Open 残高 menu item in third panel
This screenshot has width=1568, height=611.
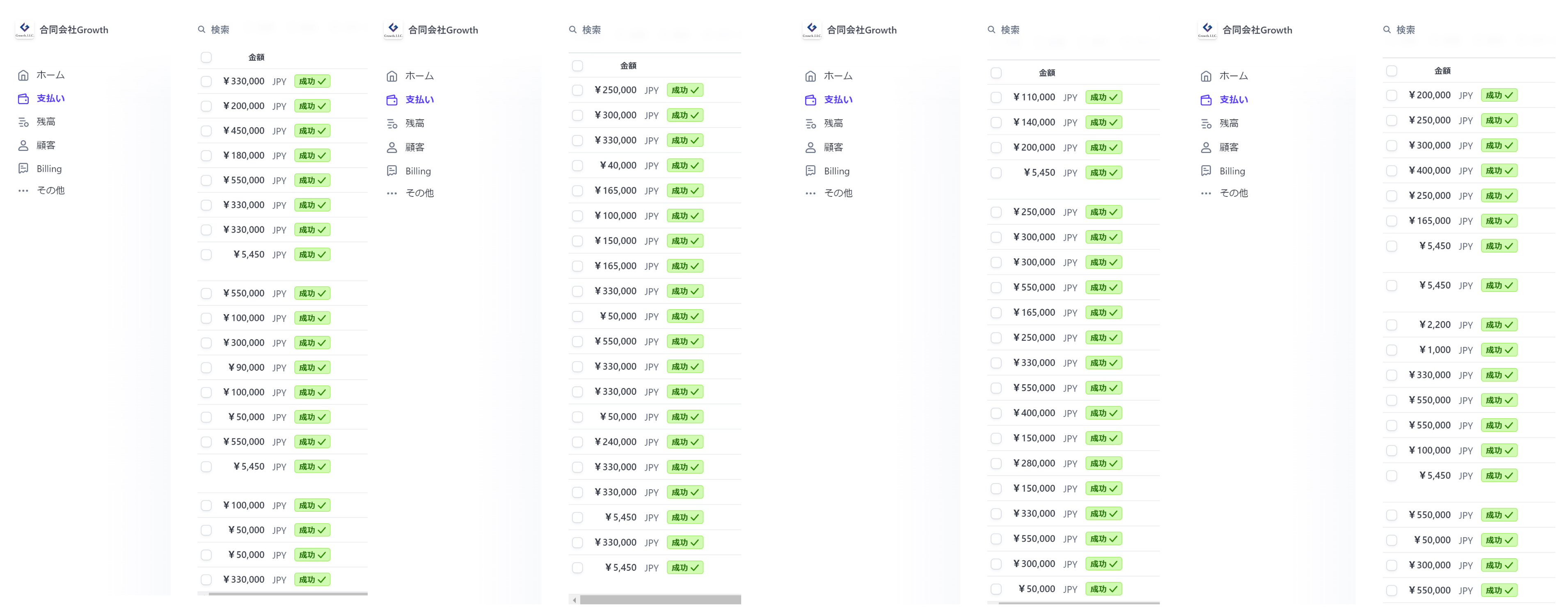click(x=833, y=123)
